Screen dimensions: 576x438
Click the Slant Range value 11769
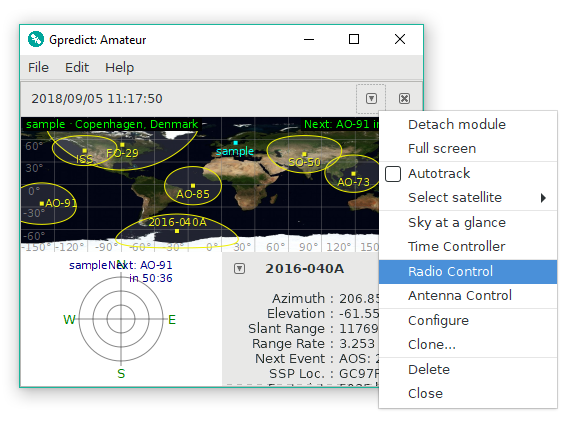point(359,329)
